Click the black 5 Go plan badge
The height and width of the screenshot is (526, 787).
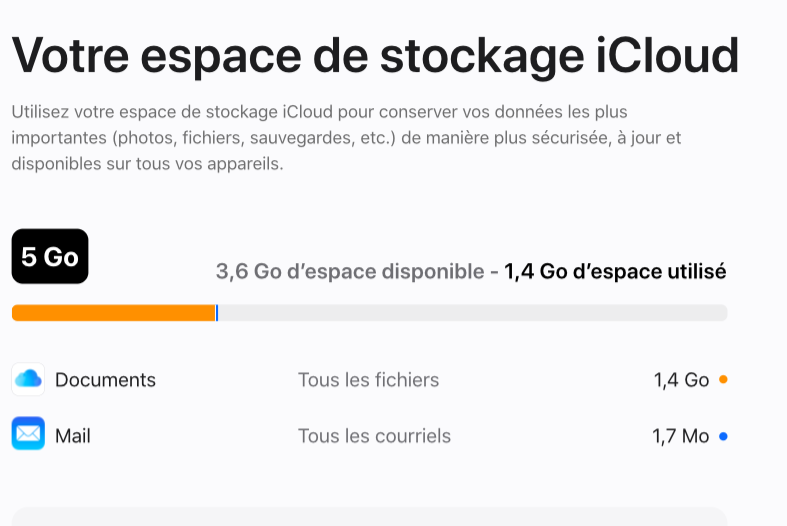click(50, 257)
